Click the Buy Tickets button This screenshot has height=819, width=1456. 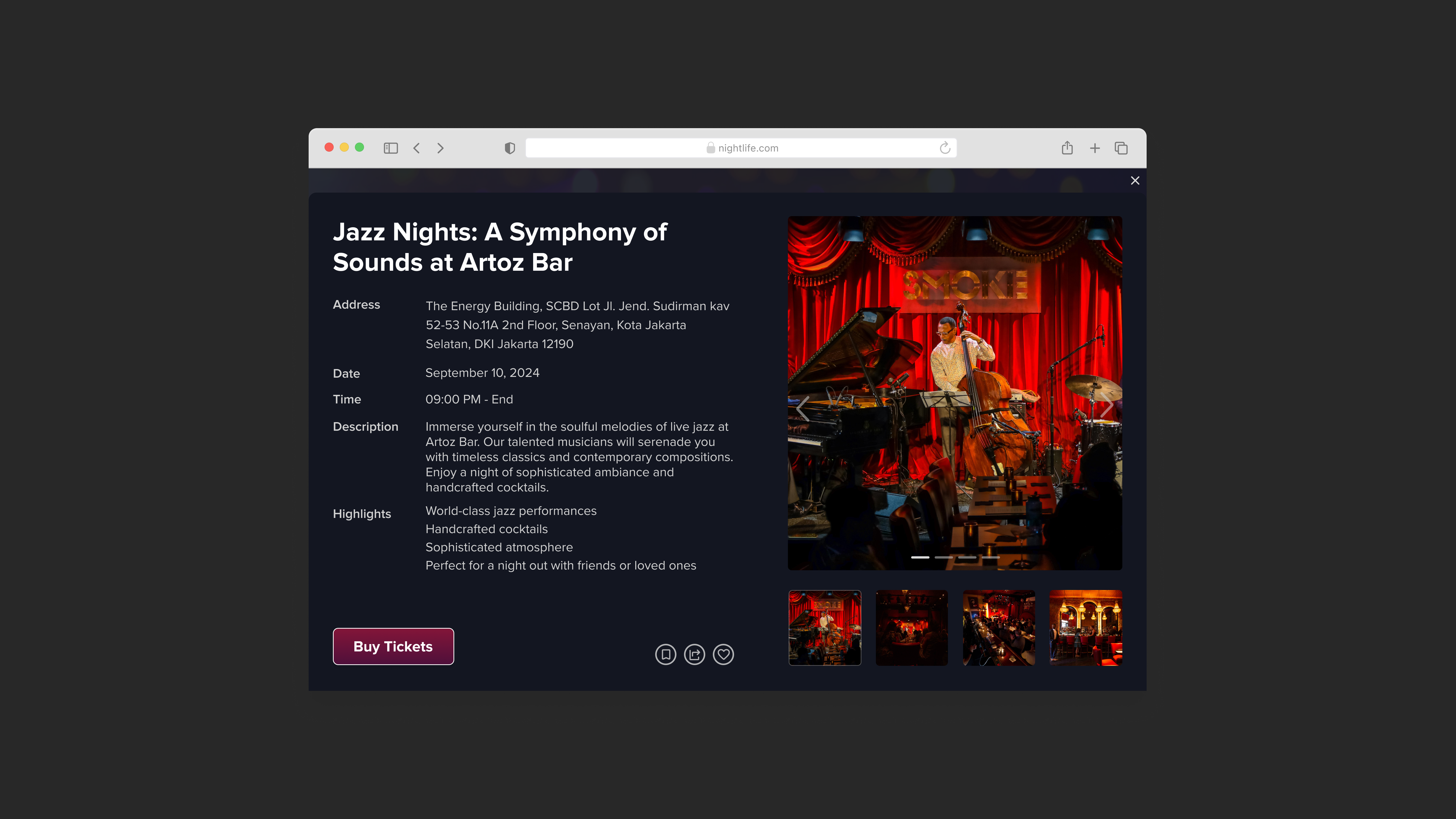click(x=393, y=646)
